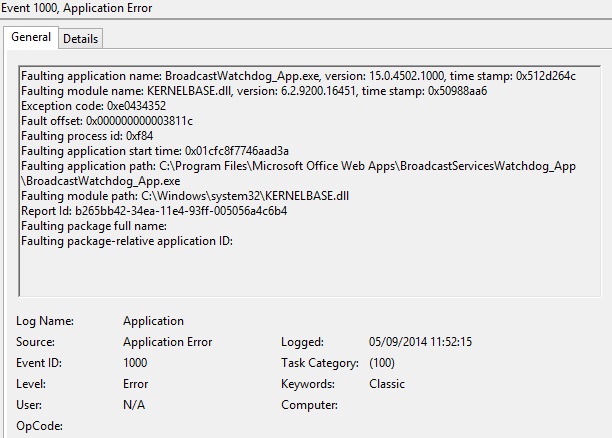Click the Logged value '05/09/2014 11:52:15'

(x=420, y=342)
